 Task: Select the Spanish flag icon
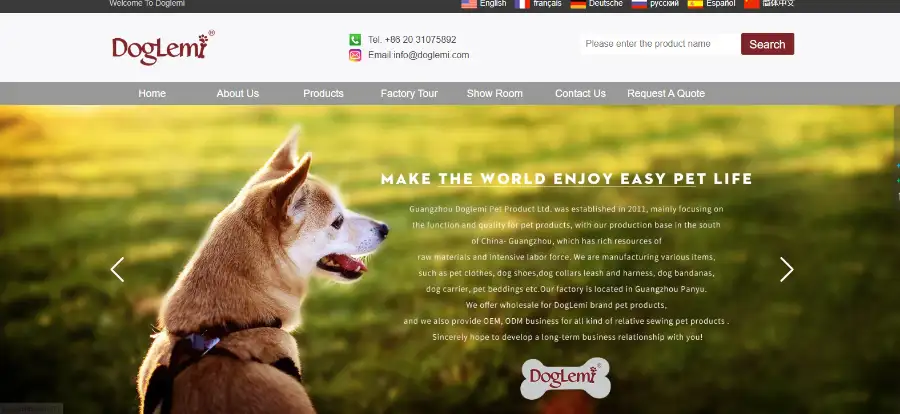pyautogui.click(x=695, y=4)
